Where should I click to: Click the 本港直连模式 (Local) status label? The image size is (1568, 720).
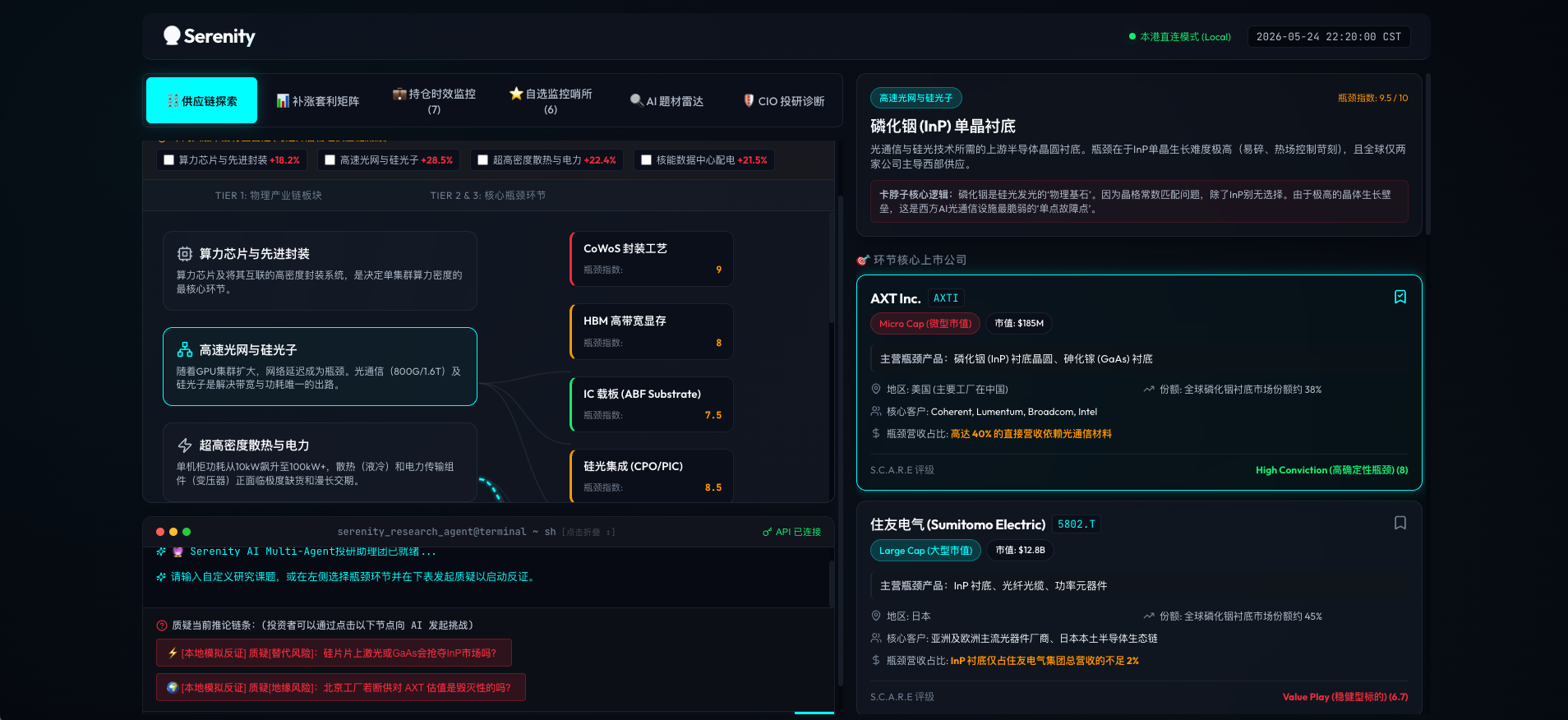pyautogui.click(x=1185, y=37)
